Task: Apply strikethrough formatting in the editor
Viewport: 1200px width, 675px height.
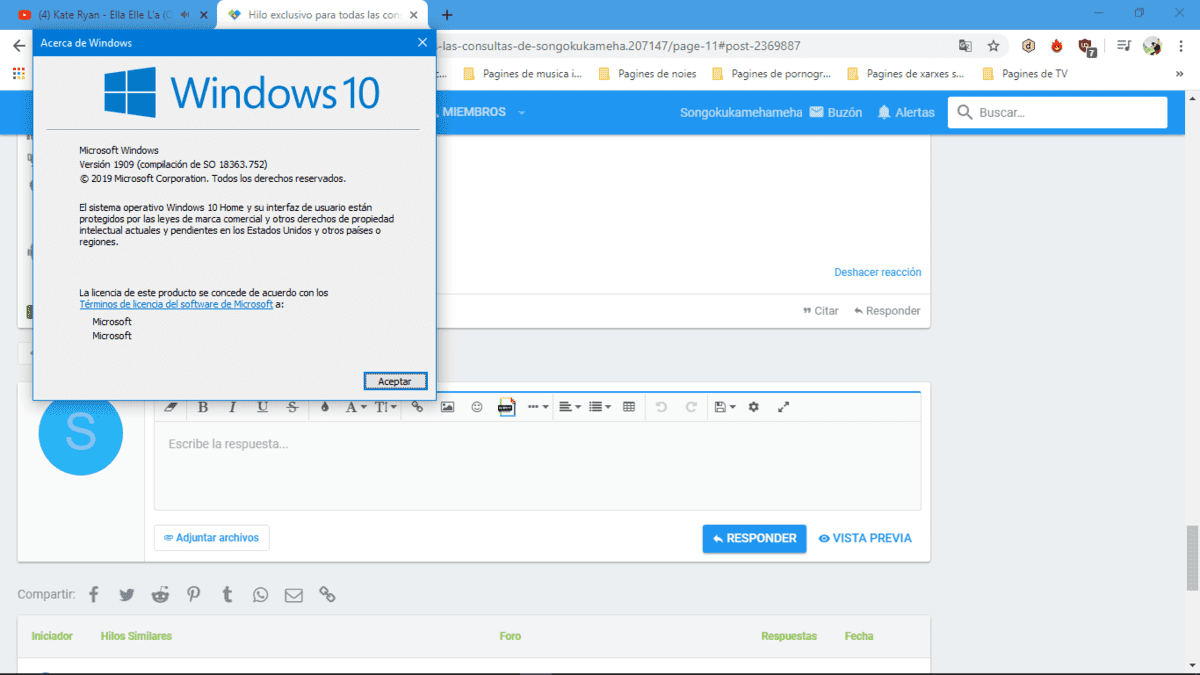Action: coord(292,407)
